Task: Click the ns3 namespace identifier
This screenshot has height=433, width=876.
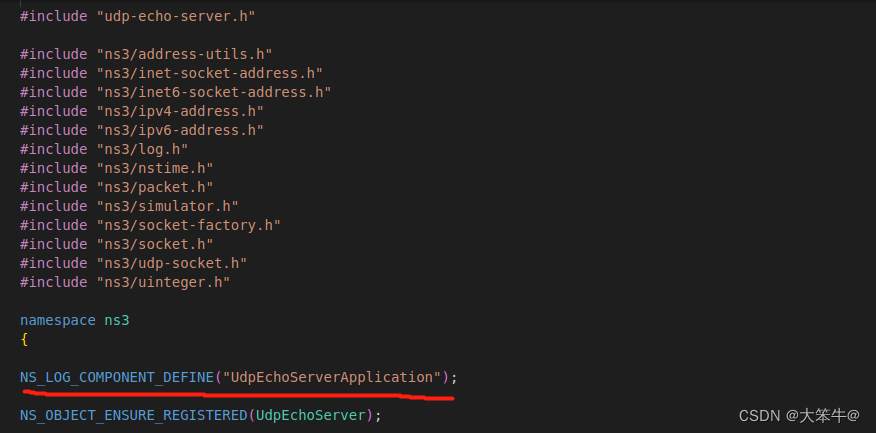Action: (117, 321)
